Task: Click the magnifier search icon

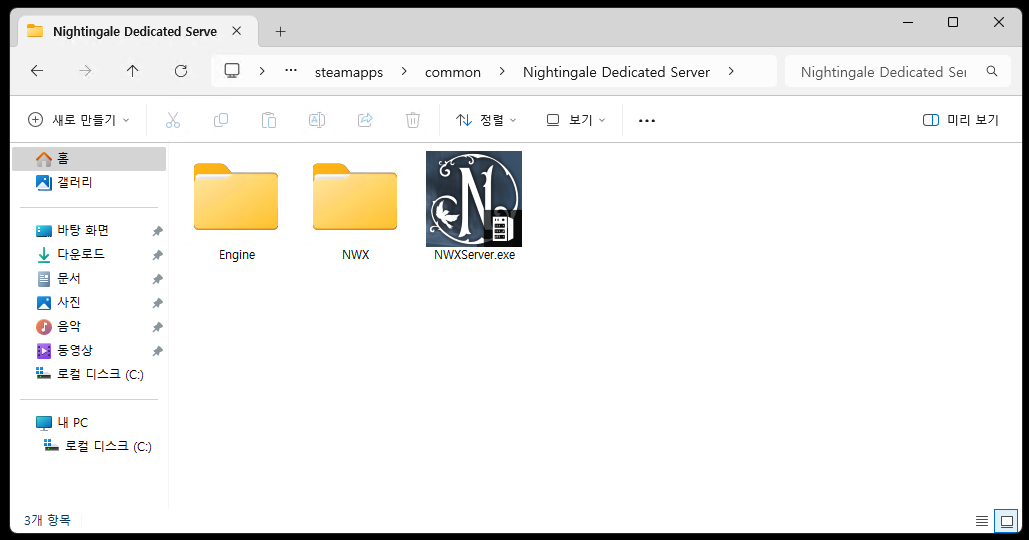Action: tap(992, 72)
